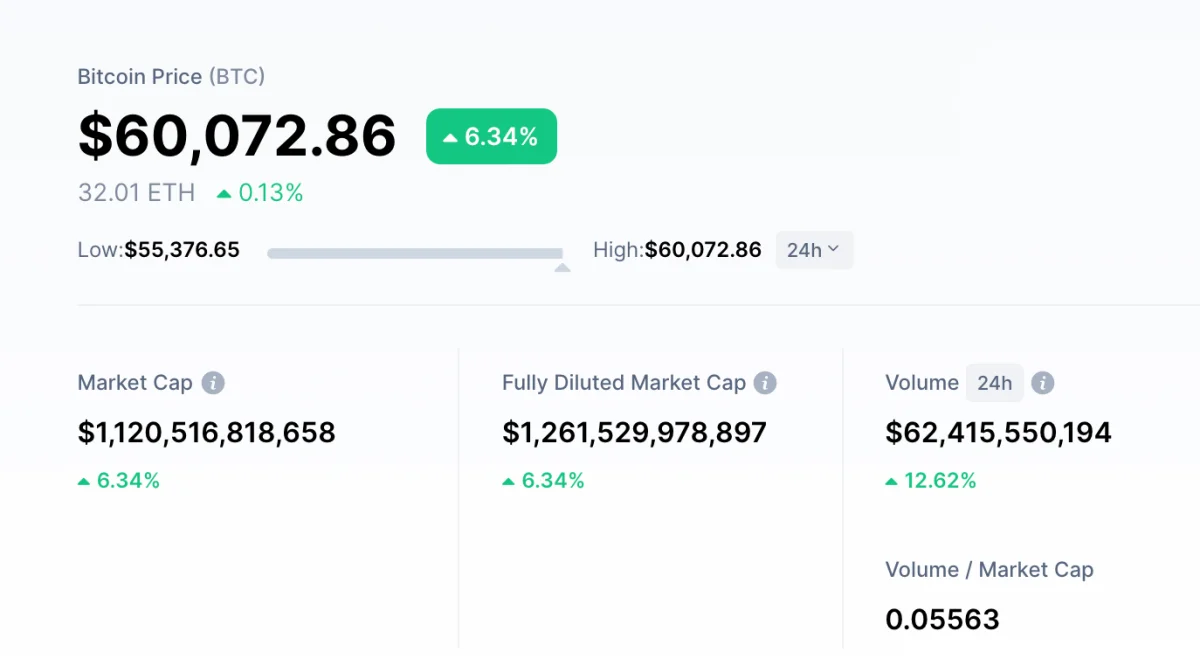The width and height of the screenshot is (1200, 666).
Task: Open the 24h dropdown next to High price
Action: [814, 250]
